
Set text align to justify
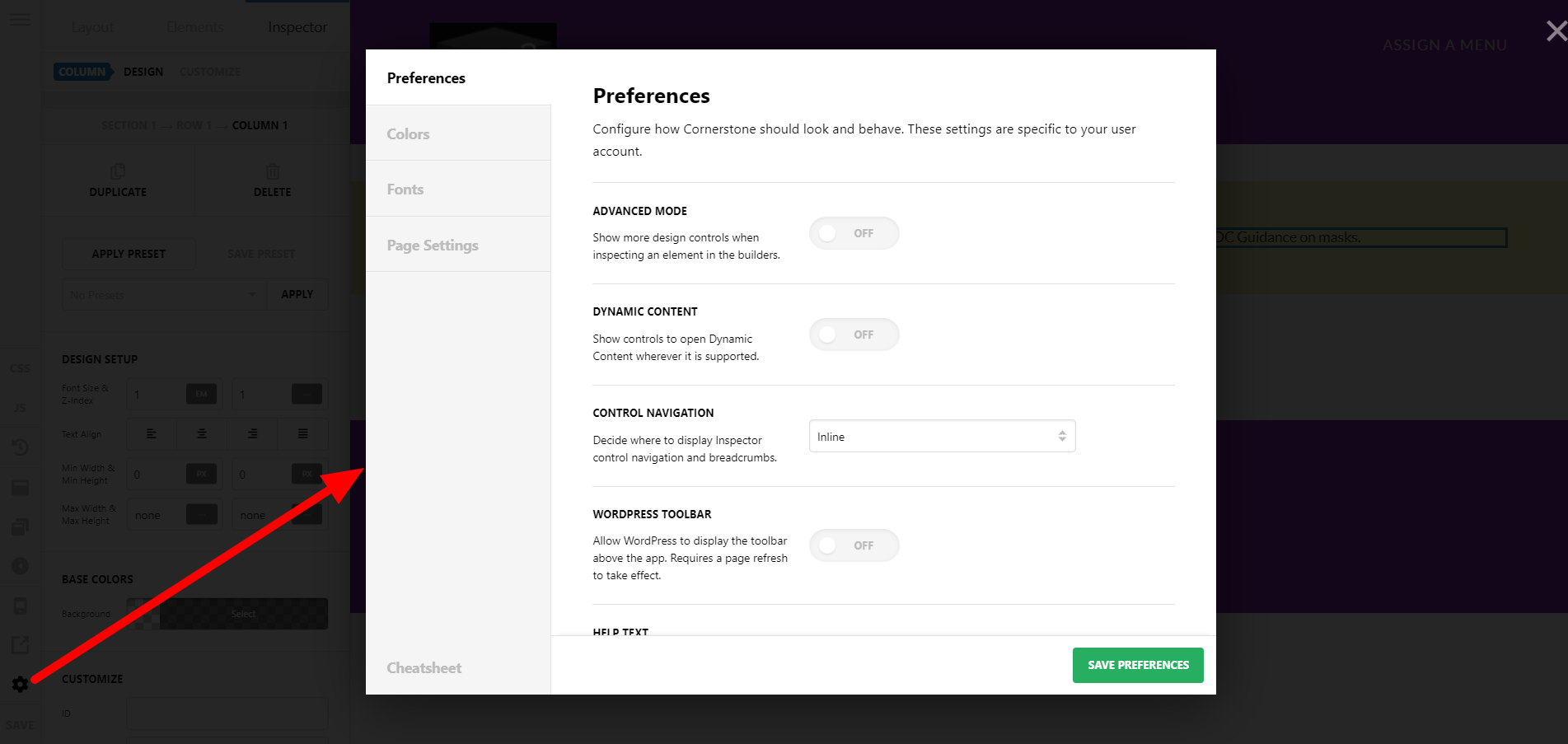[x=303, y=433]
